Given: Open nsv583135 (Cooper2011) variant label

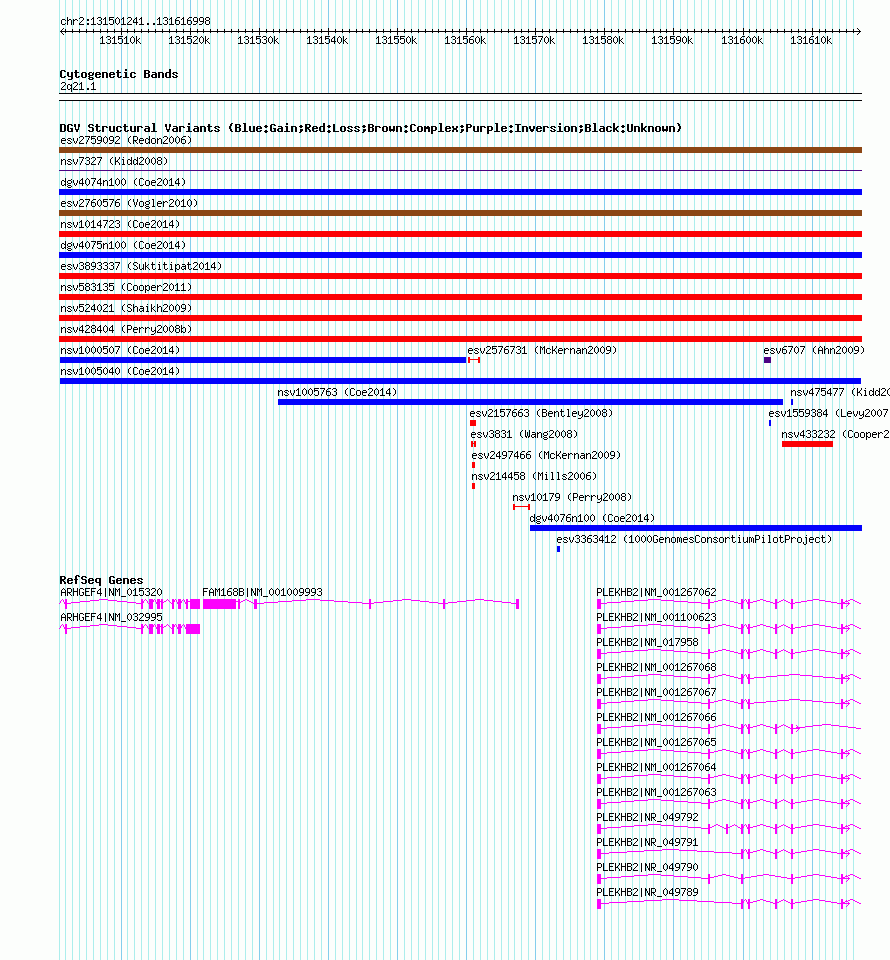Looking at the screenshot, I should [x=126, y=287].
